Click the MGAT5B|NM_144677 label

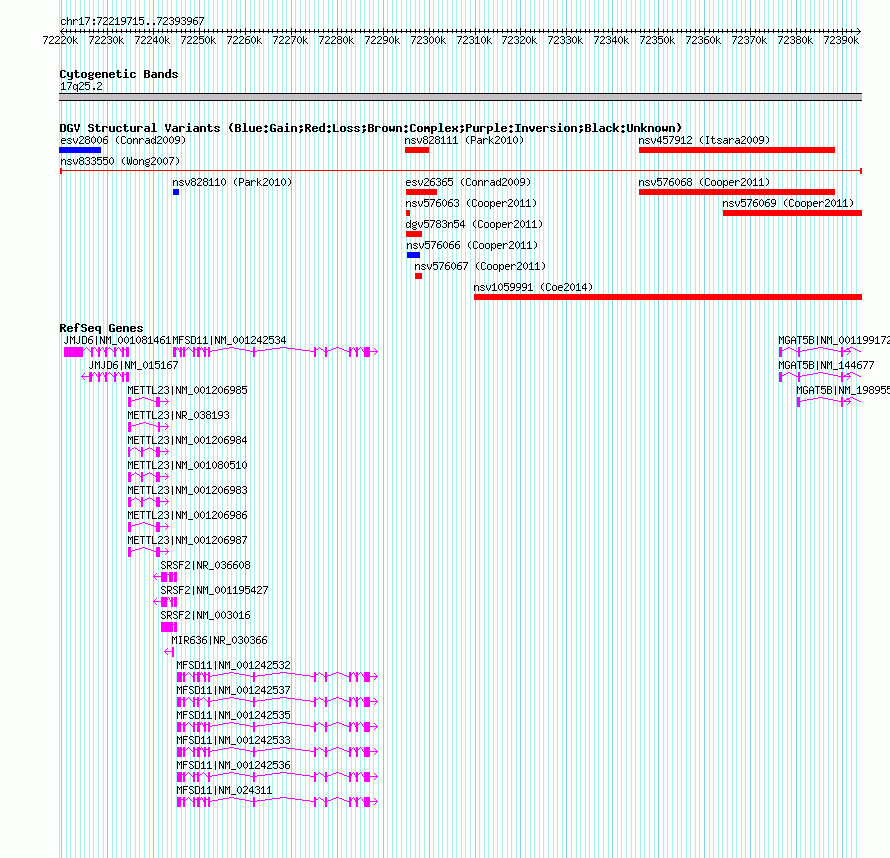click(826, 365)
